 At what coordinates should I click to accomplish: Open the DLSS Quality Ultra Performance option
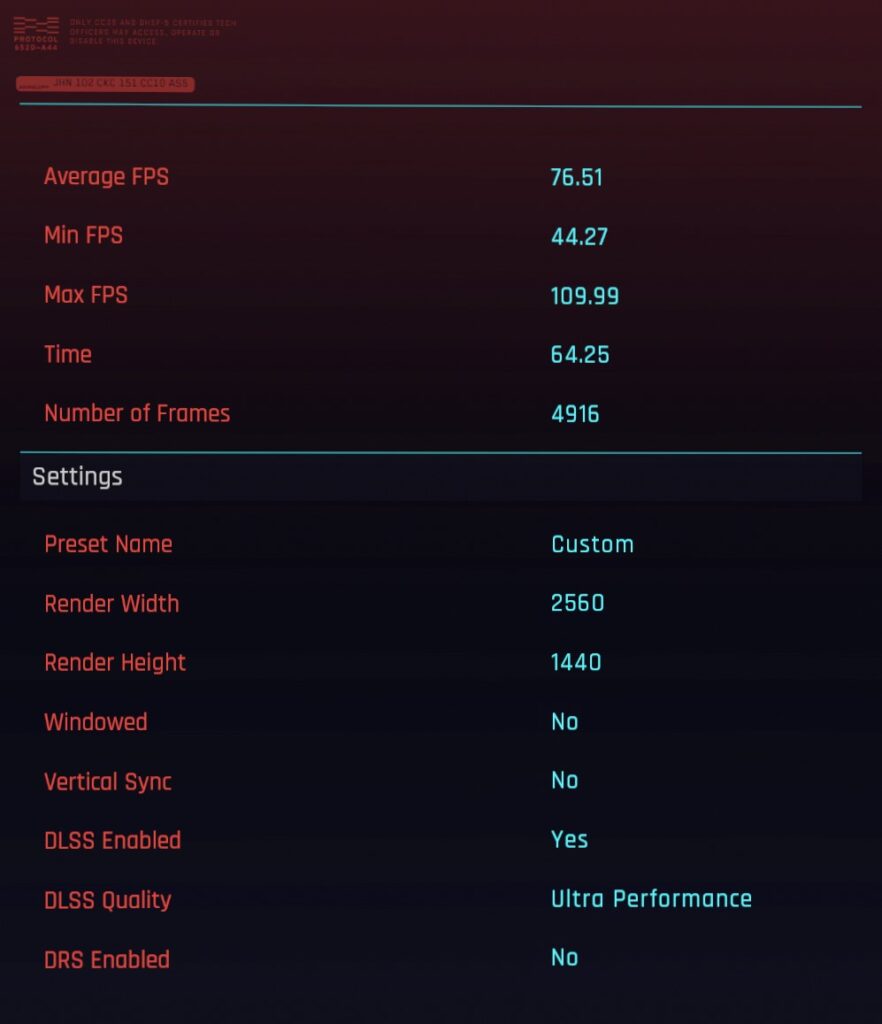point(651,899)
